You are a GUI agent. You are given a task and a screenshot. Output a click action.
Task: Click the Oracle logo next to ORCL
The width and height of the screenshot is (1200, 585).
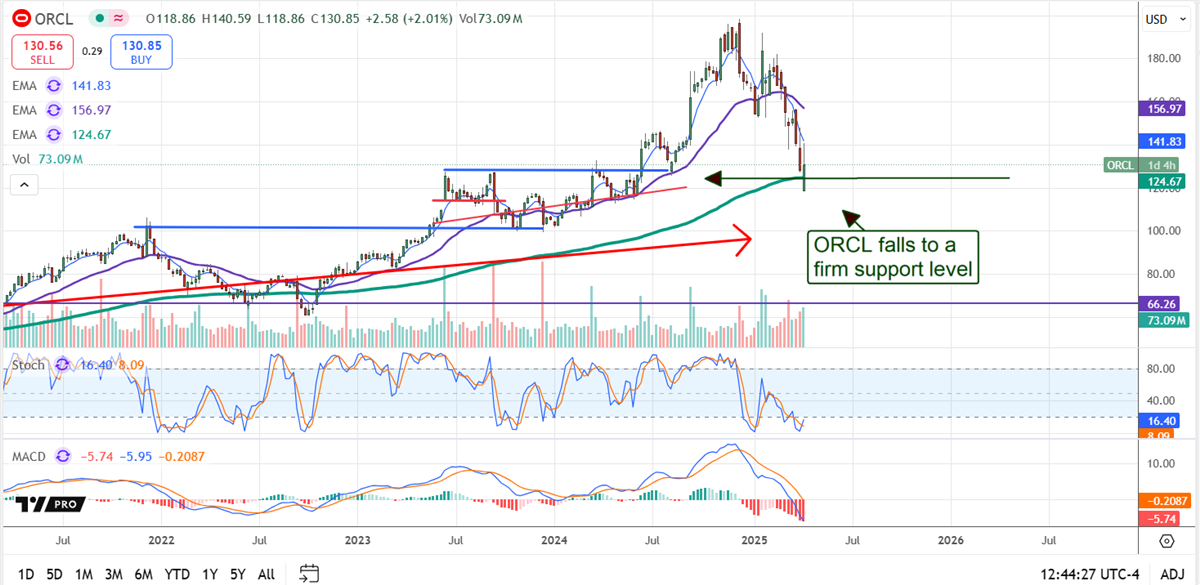(x=19, y=18)
